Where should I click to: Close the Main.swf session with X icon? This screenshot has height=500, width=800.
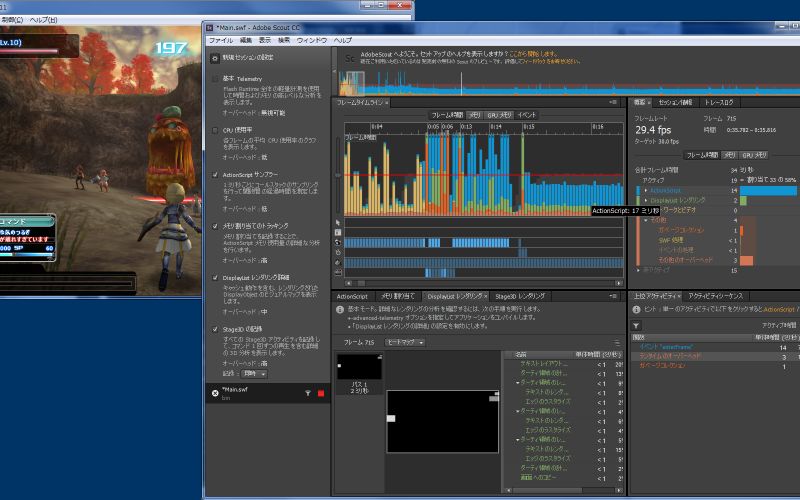[215, 393]
